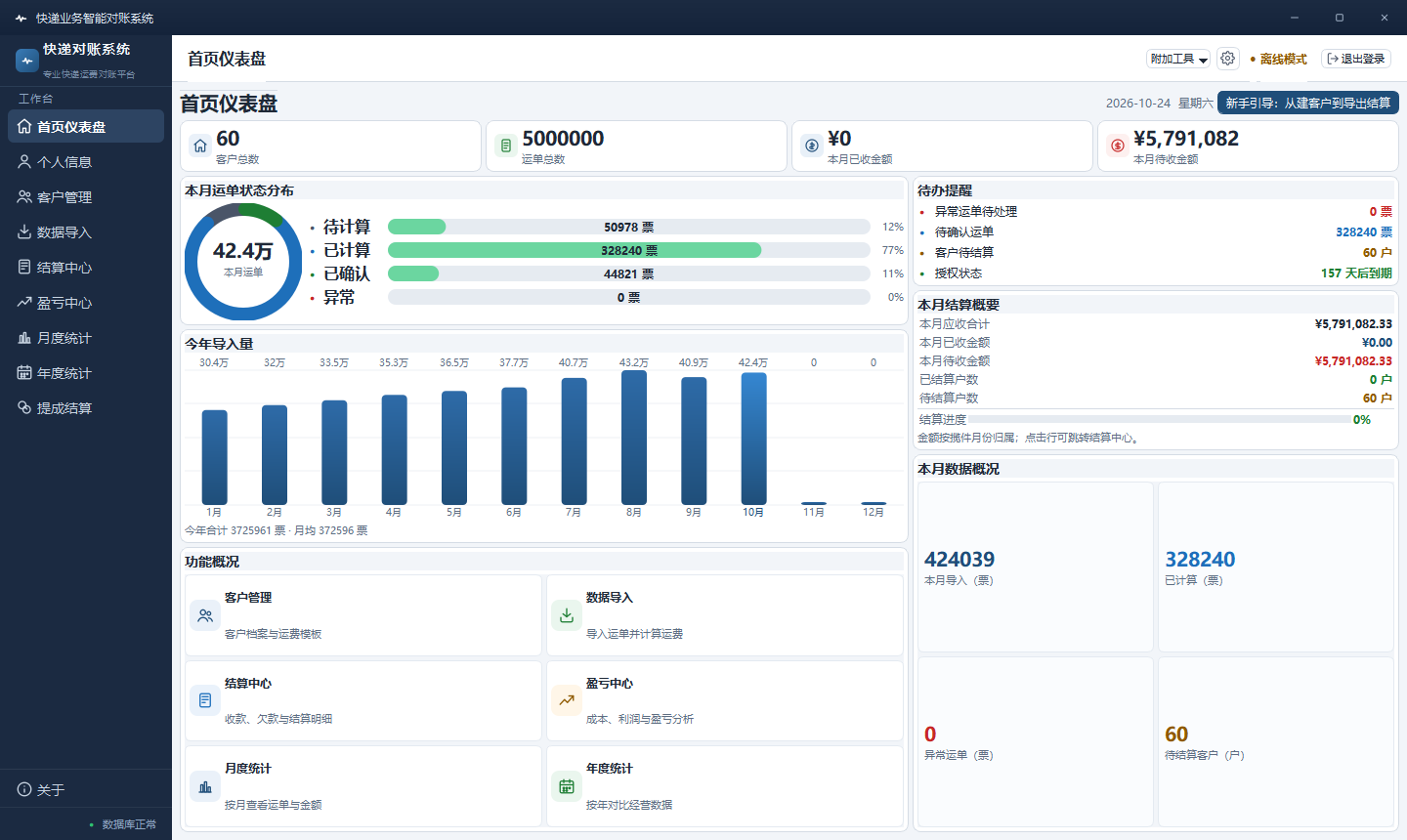The height and width of the screenshot is (840, 1407).
Task: Click the 待确认运单 reminder row
Action: pos(1156,231)
